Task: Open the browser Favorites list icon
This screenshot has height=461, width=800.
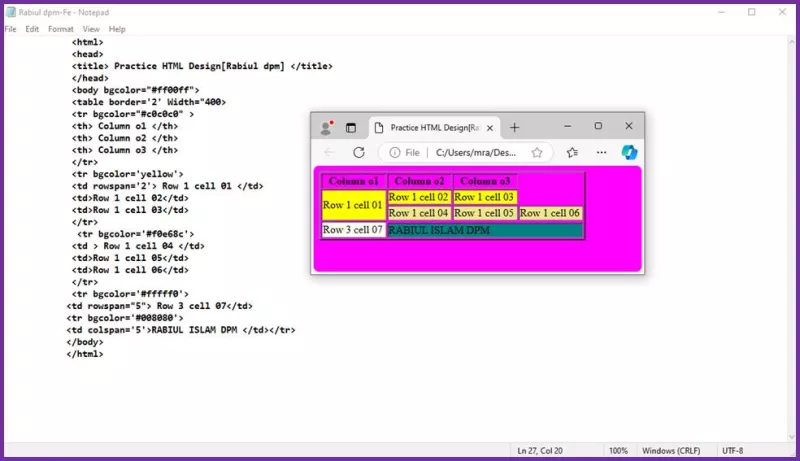Action: (572, 152)
